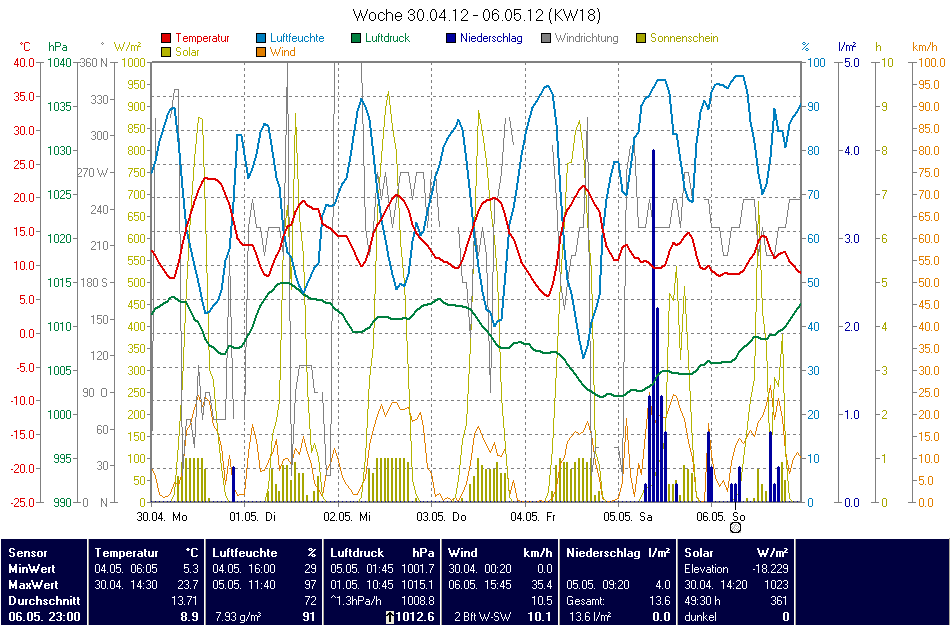Click the orange km/h axis unit label
Viewport: 950px width, 625px height.
pos(925,47)
